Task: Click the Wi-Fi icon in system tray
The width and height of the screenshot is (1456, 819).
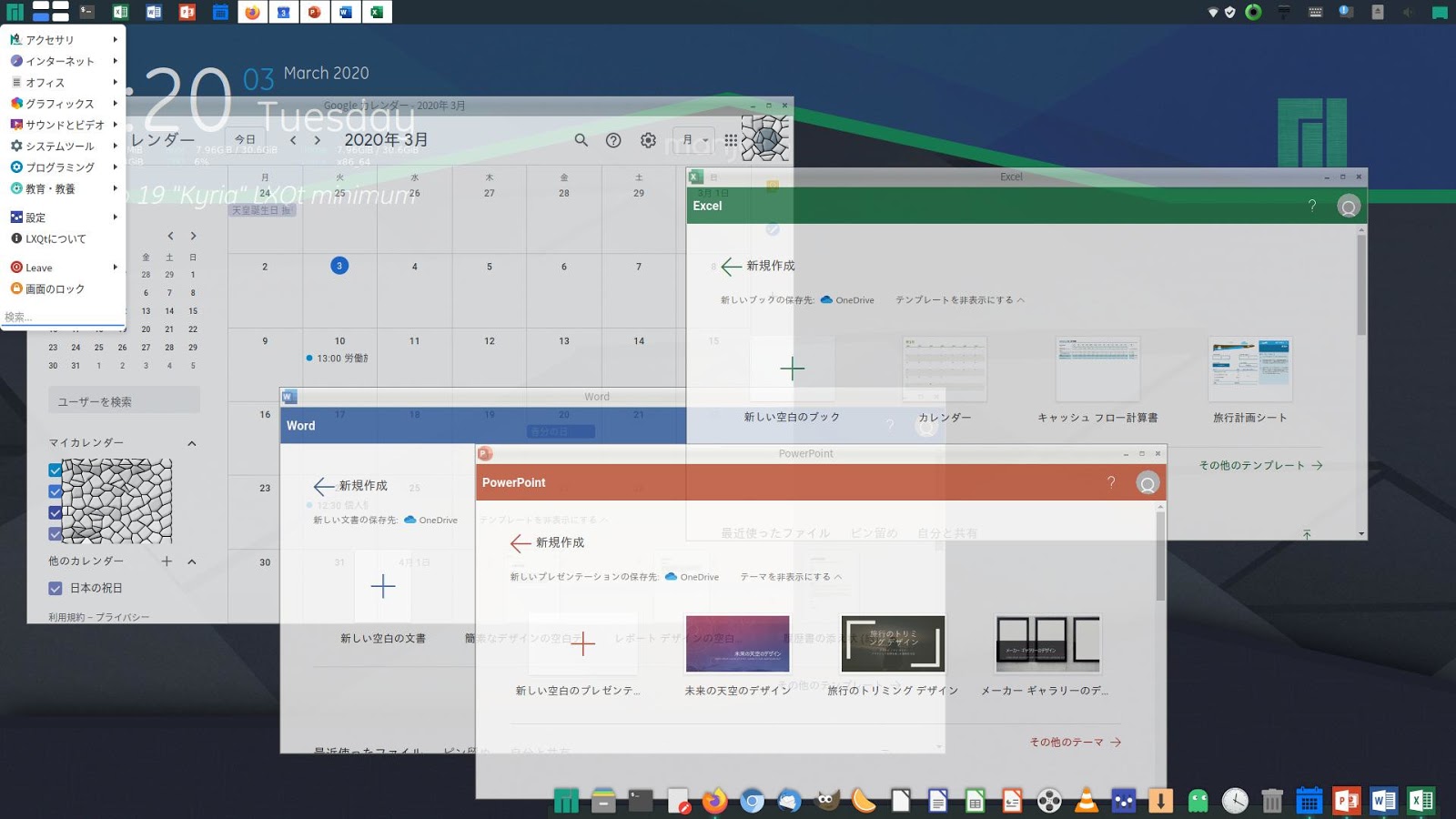Action: click(1212, 12)
